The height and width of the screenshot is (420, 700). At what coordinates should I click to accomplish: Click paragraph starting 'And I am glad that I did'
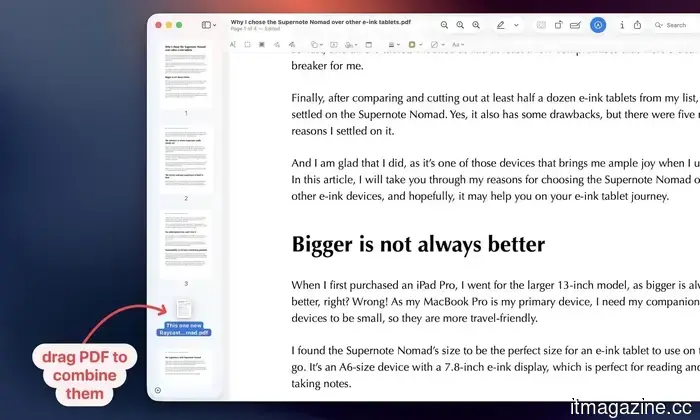496,179
